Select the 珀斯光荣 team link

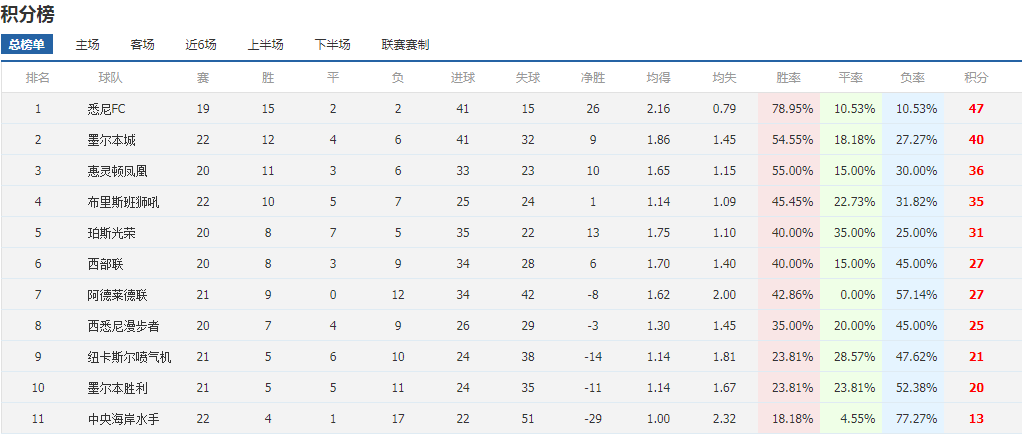tap(111, 233)
